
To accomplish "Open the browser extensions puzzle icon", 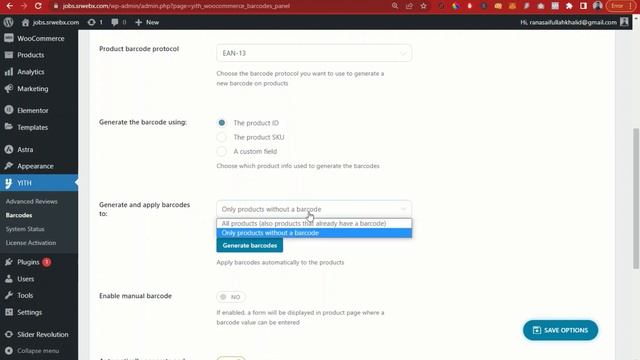I will click(x=569, y=6).
